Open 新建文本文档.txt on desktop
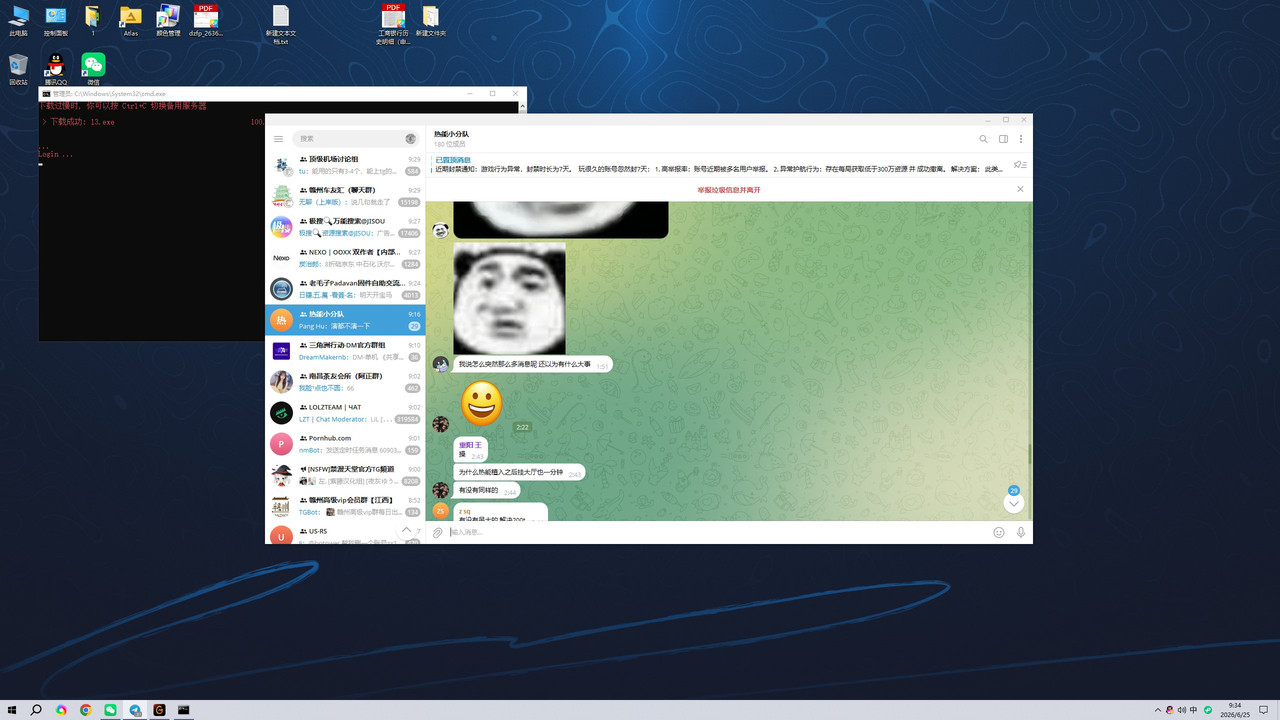 click(281, 24)
